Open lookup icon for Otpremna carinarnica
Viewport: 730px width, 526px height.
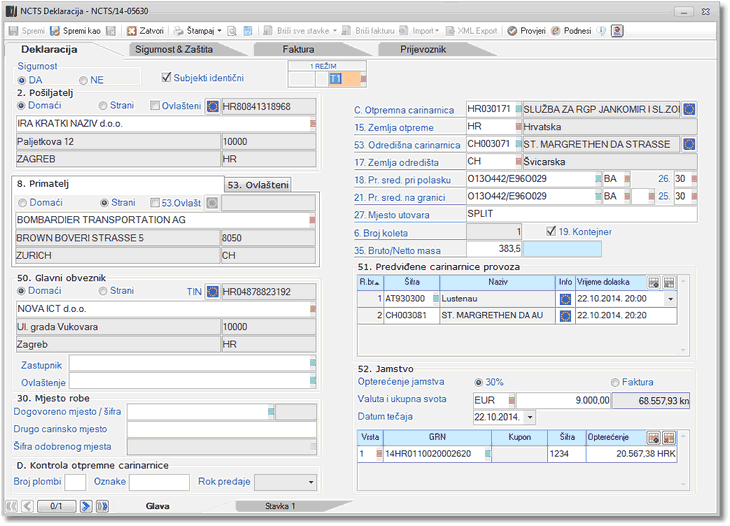[x=689, y=109]
